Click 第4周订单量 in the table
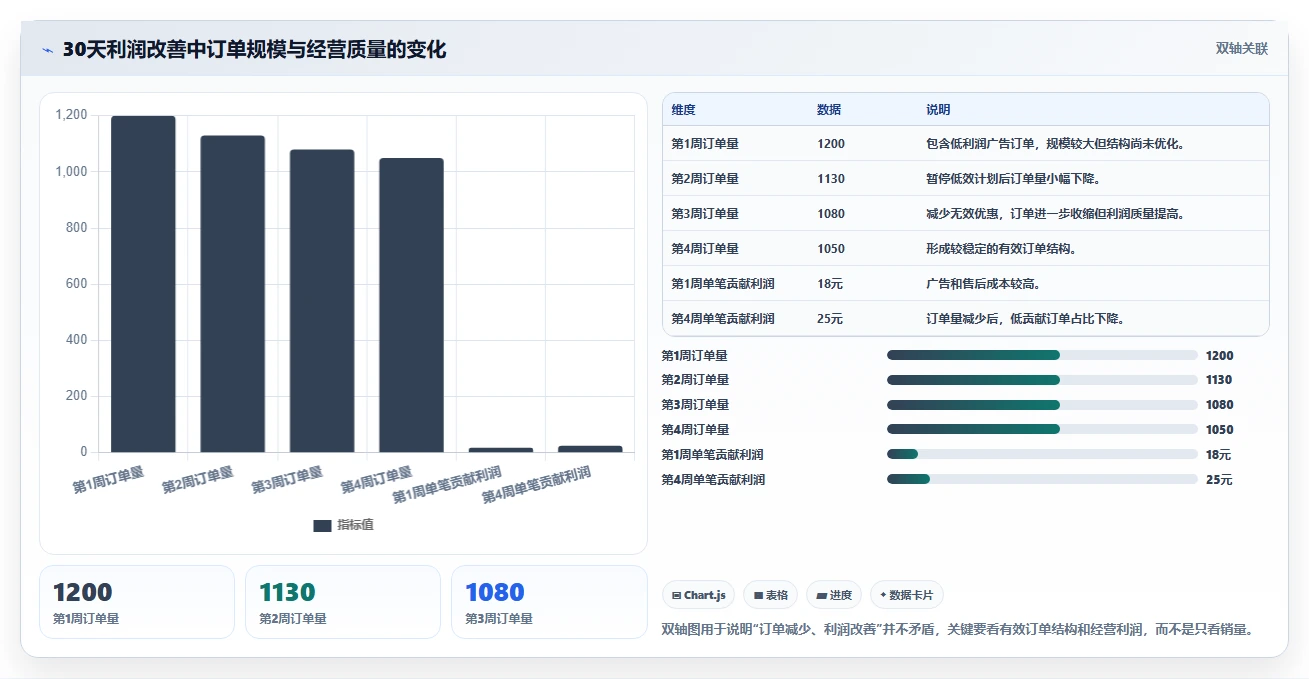 (705, 249)
